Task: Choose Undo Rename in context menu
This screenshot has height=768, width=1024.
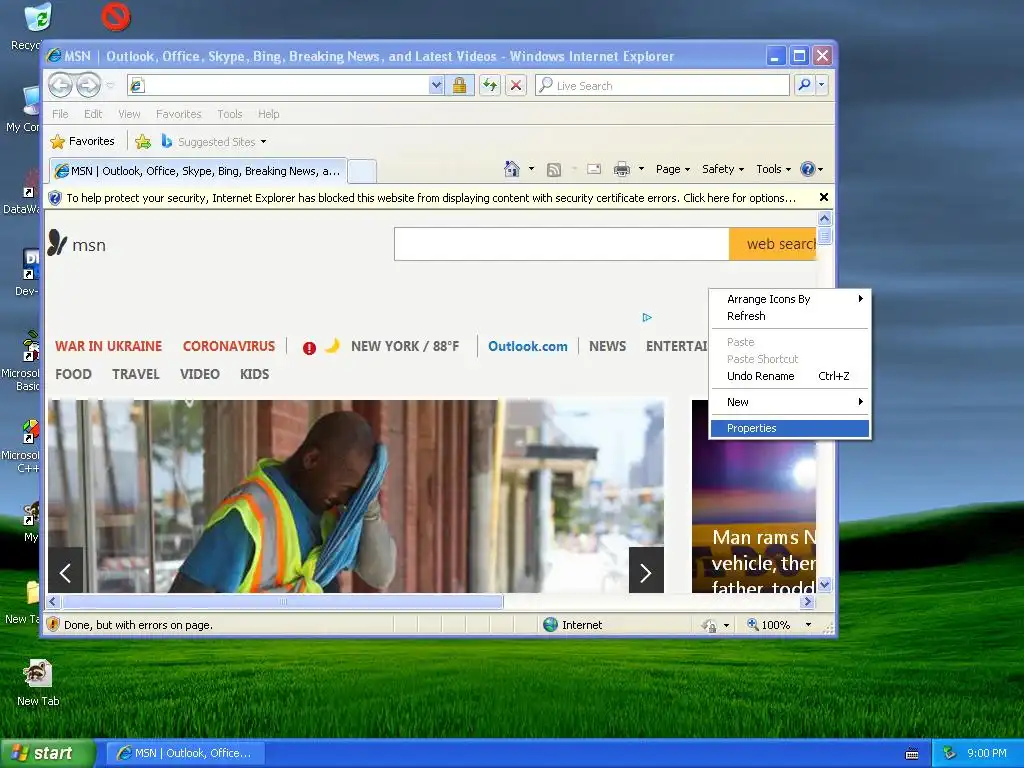Action: [x=790, y=376]
